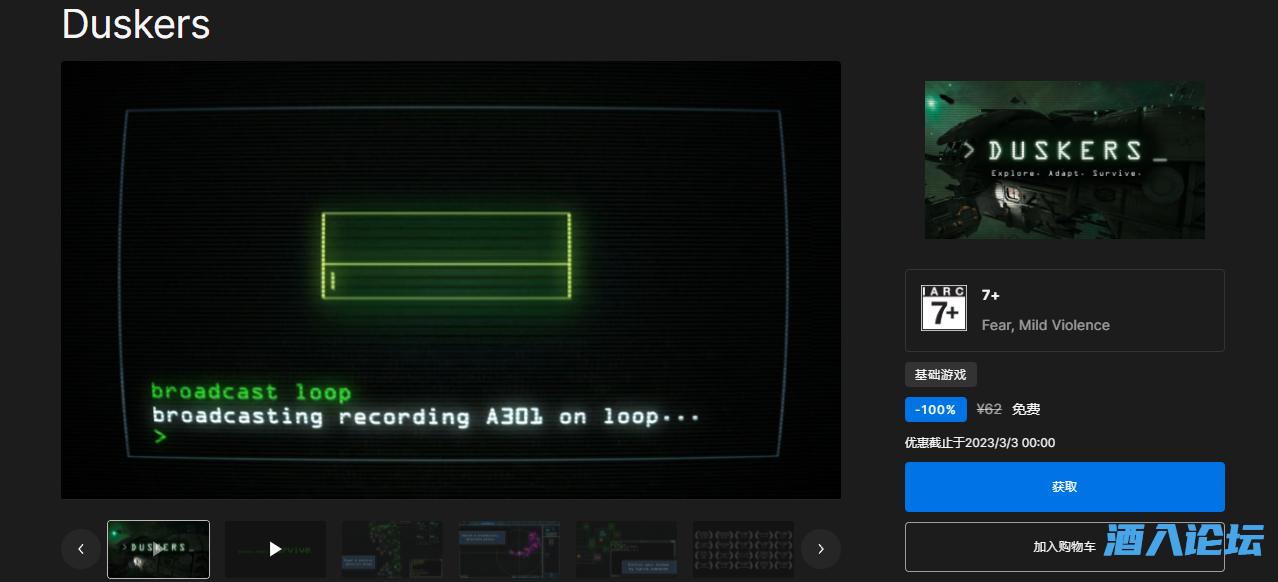The width and height of the screenshot is (1278, 582).
Task: Click the main video preview area
Action: (450, 280)
